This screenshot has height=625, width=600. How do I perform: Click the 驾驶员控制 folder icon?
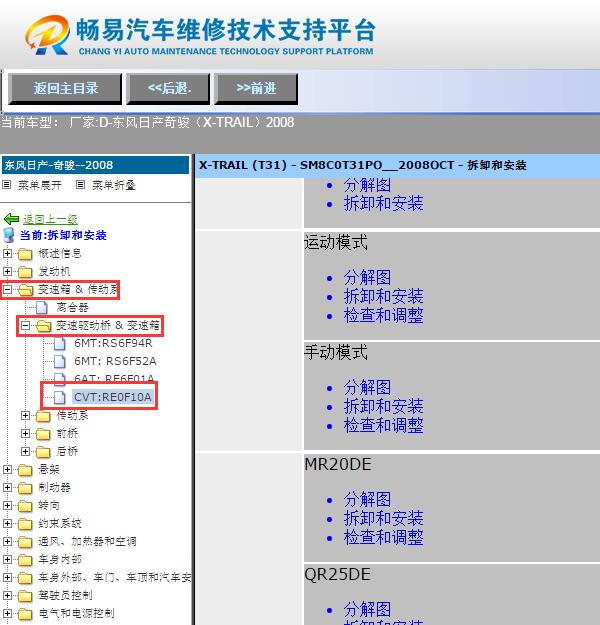(x=25, y=596)
